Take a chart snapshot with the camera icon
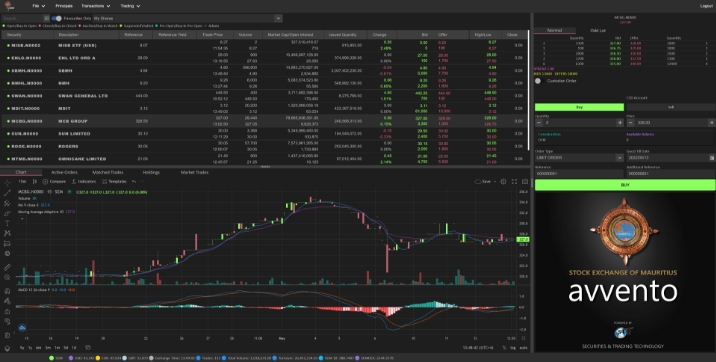 point(525,182)
